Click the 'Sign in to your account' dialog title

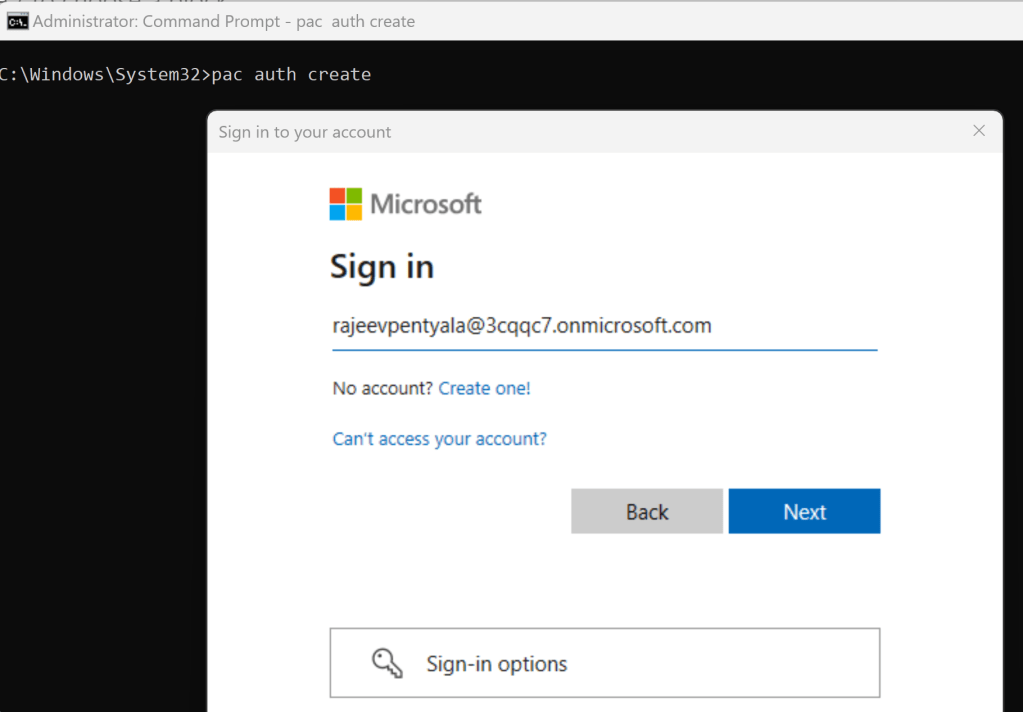(305, 132)
